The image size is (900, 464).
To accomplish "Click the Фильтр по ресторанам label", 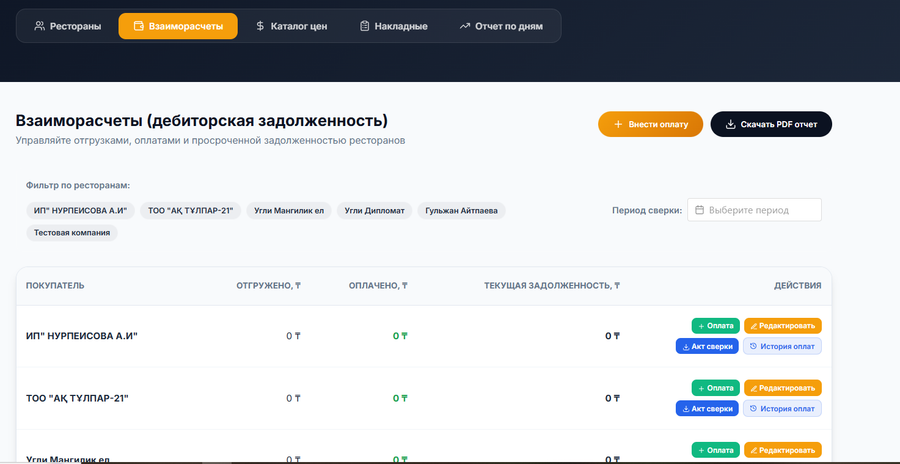I will tap(78, 185).
